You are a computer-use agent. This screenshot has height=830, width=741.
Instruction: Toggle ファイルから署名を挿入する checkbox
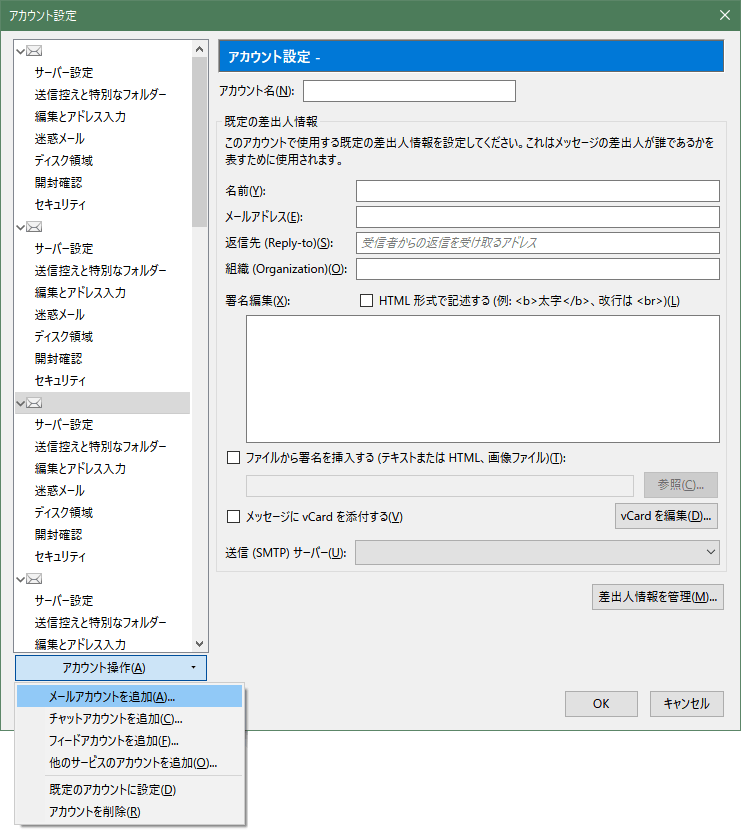(x=234, y=458)
